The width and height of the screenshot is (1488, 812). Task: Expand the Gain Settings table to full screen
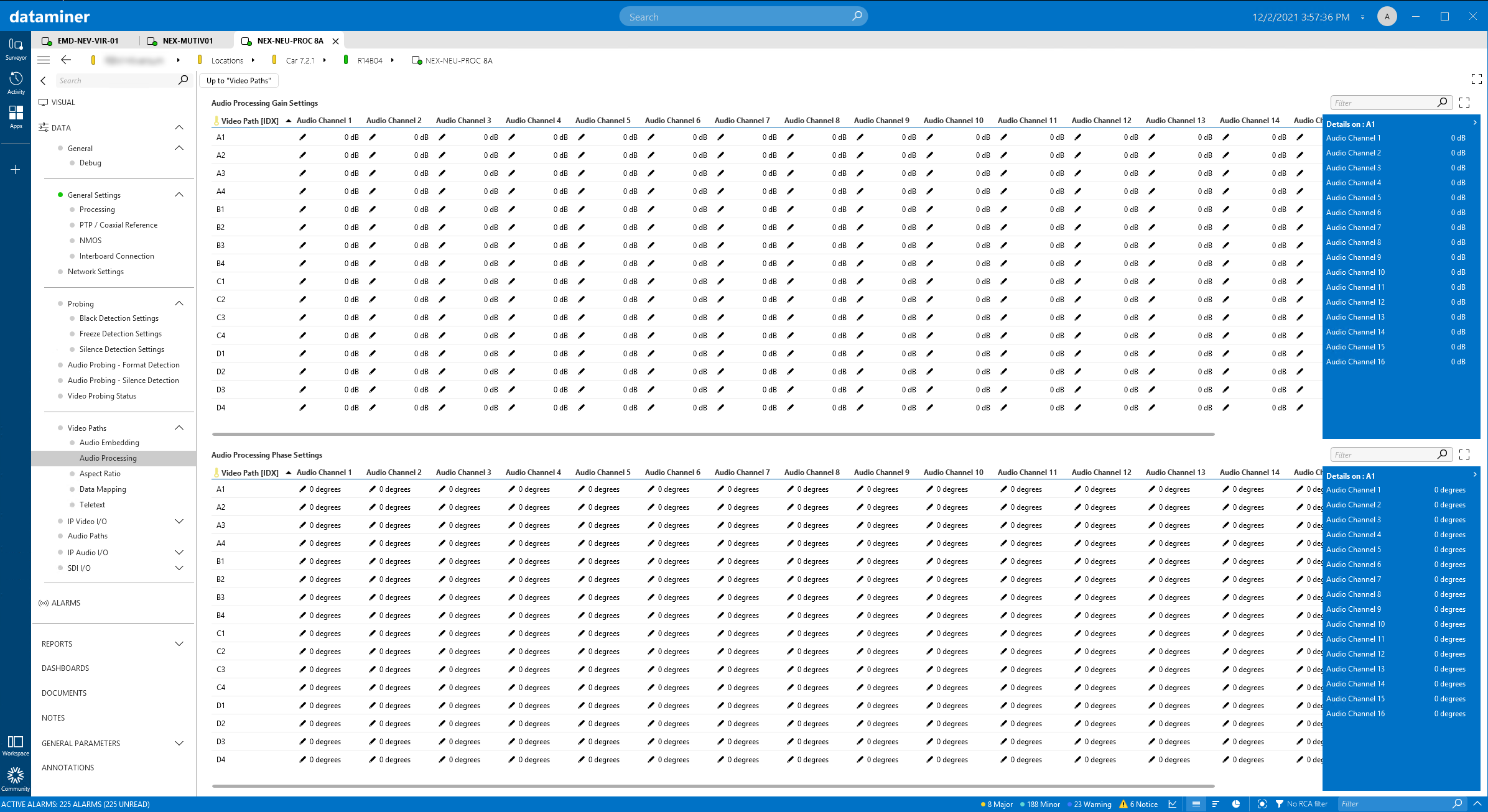pyautogui.click(x=1464, y=103)
